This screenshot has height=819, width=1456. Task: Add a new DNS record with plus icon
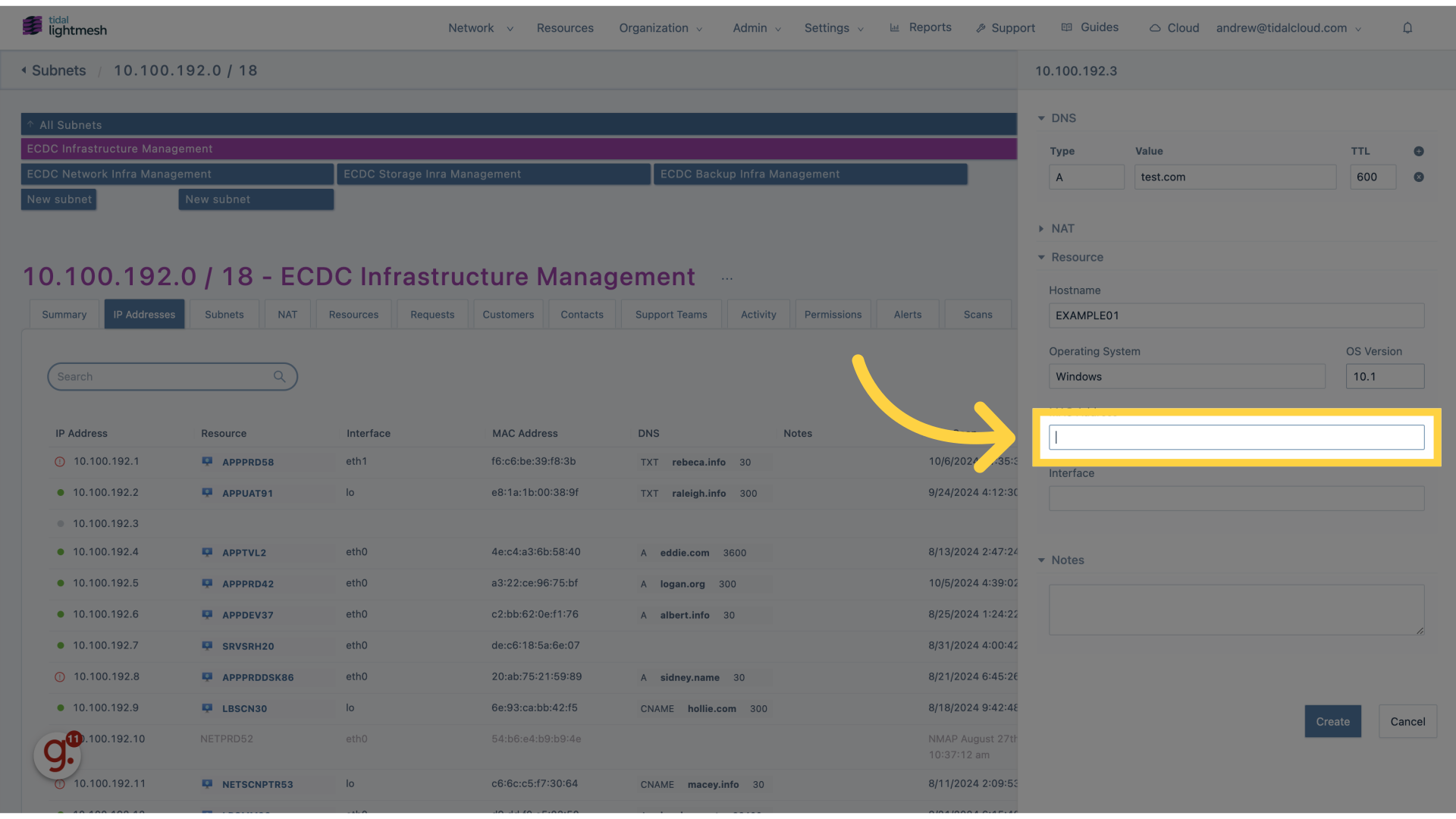[1419, 151]
